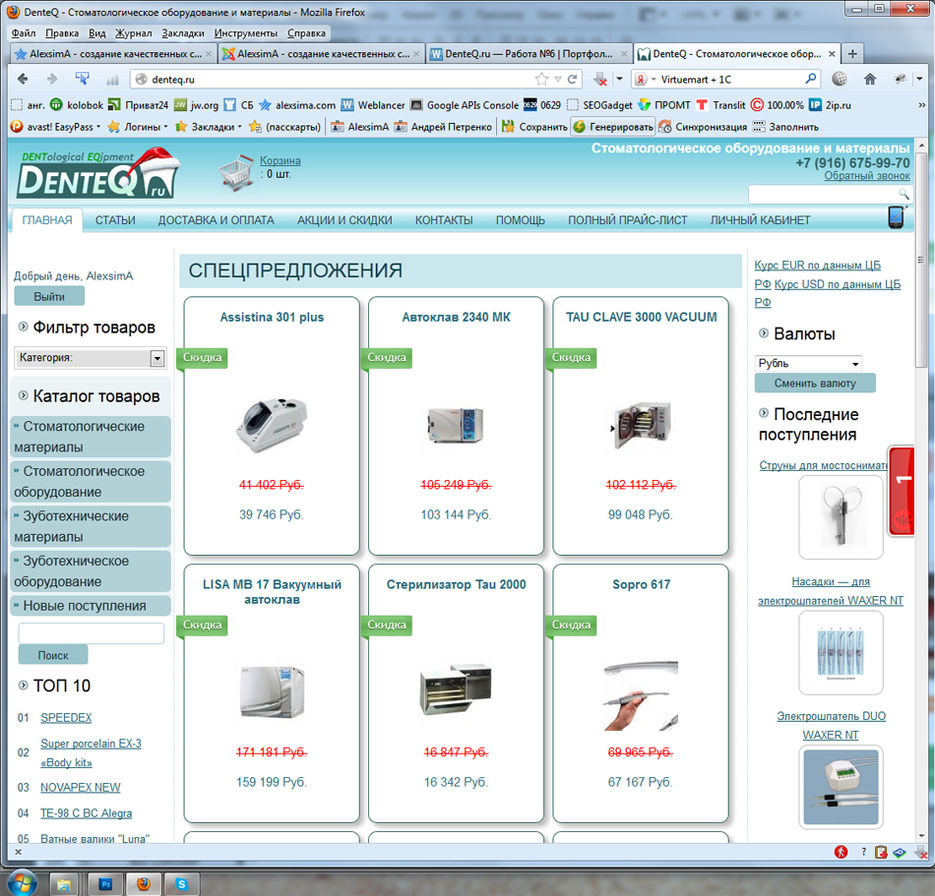Image resolution: width=935 pixels, height=896 pixels.
Task: Open the Sopro 617 product image
Action: (641, 695)
